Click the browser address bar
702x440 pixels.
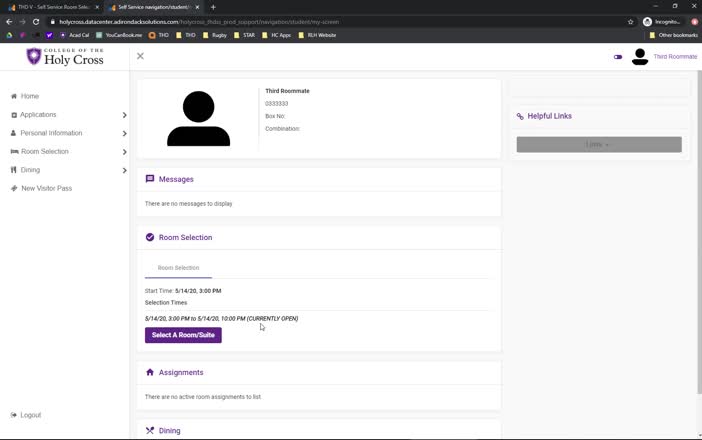(336, 21)
